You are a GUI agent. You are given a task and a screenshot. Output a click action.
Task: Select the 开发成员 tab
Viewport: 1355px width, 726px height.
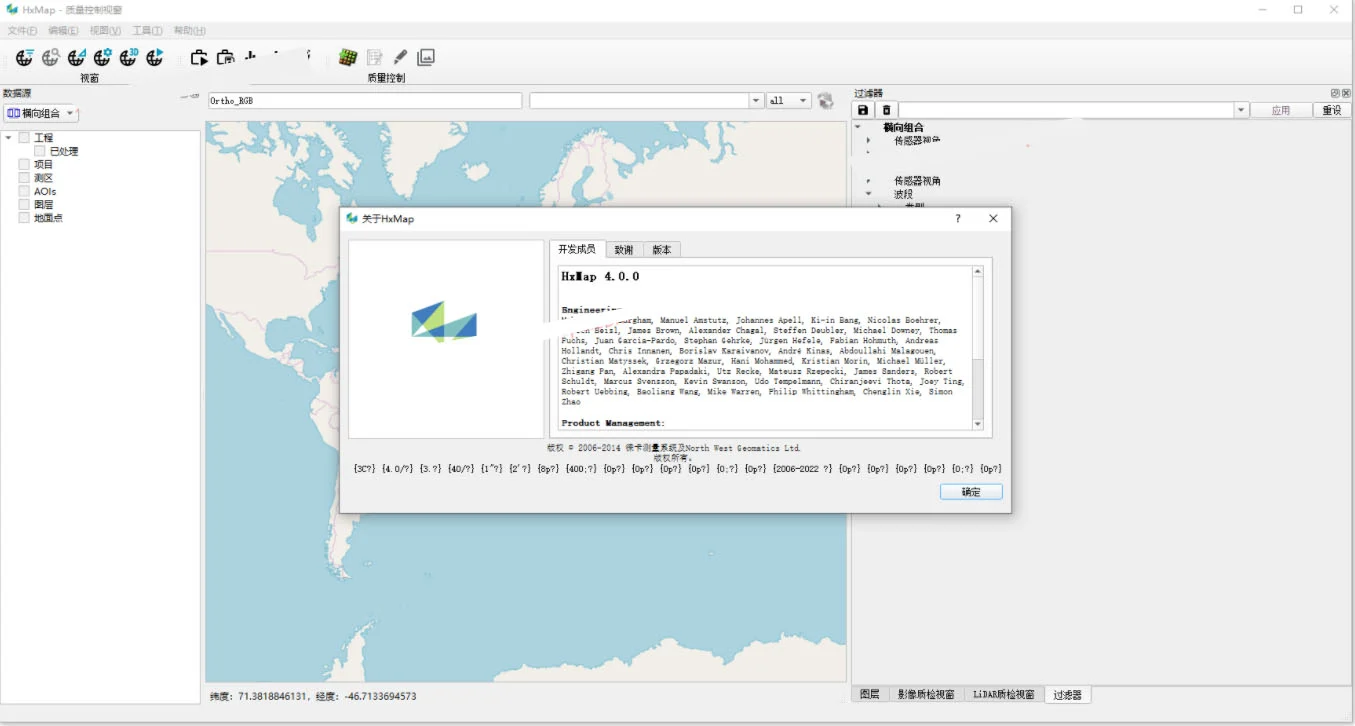tap(577, 248)
